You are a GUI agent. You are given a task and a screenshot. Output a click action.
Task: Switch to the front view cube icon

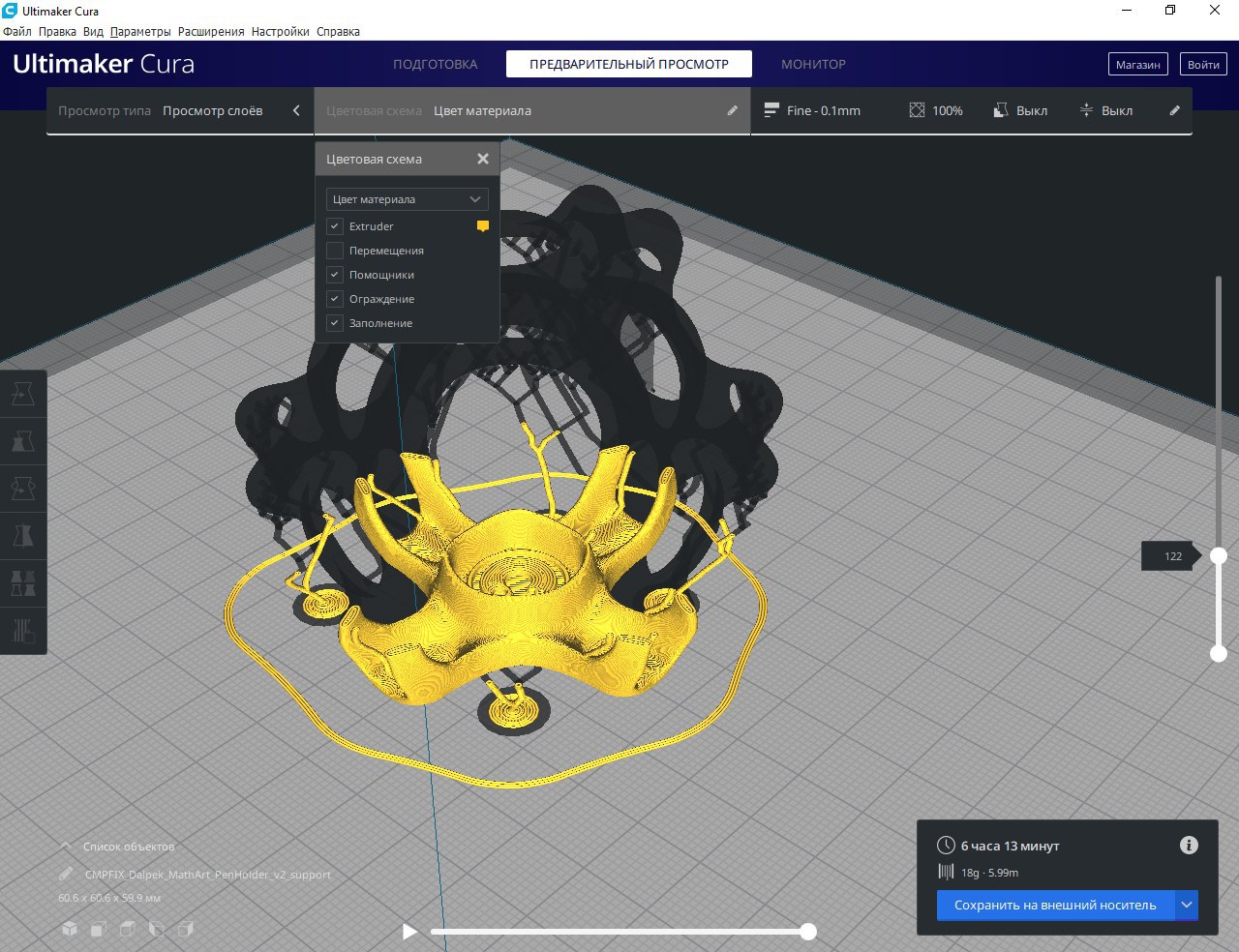(98, 929)
